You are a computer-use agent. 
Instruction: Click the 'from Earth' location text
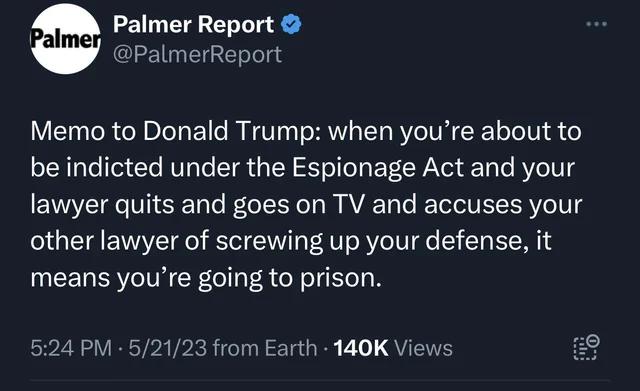click(265, 348)
